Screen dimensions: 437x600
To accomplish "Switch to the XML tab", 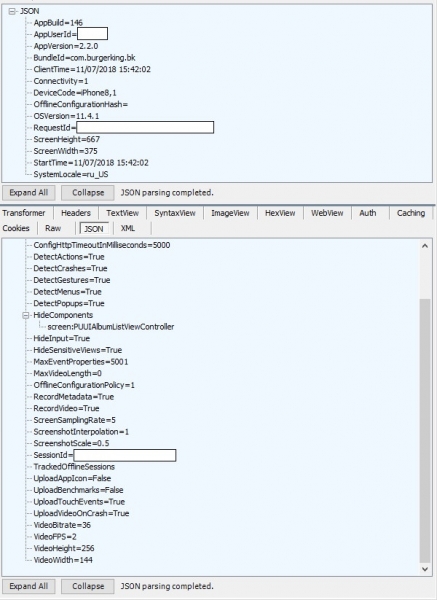I will (x=128, y=228).
